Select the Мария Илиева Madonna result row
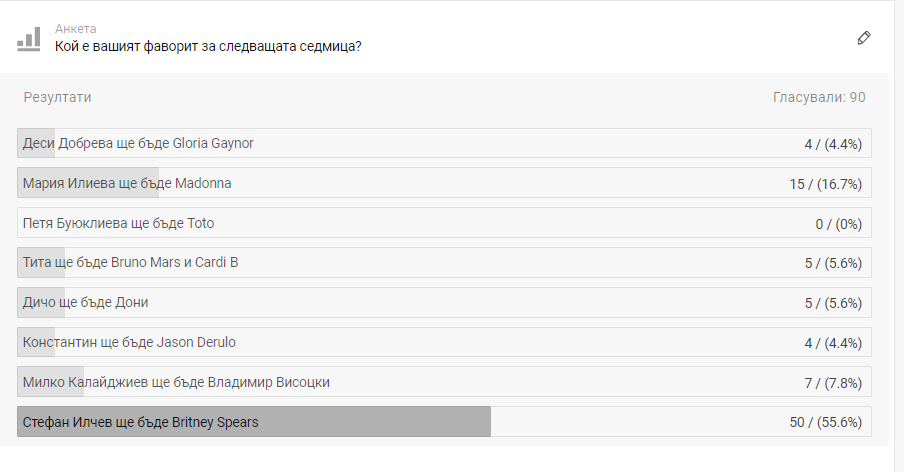Screen dimensions: 904x472 [x=444, y=183]
